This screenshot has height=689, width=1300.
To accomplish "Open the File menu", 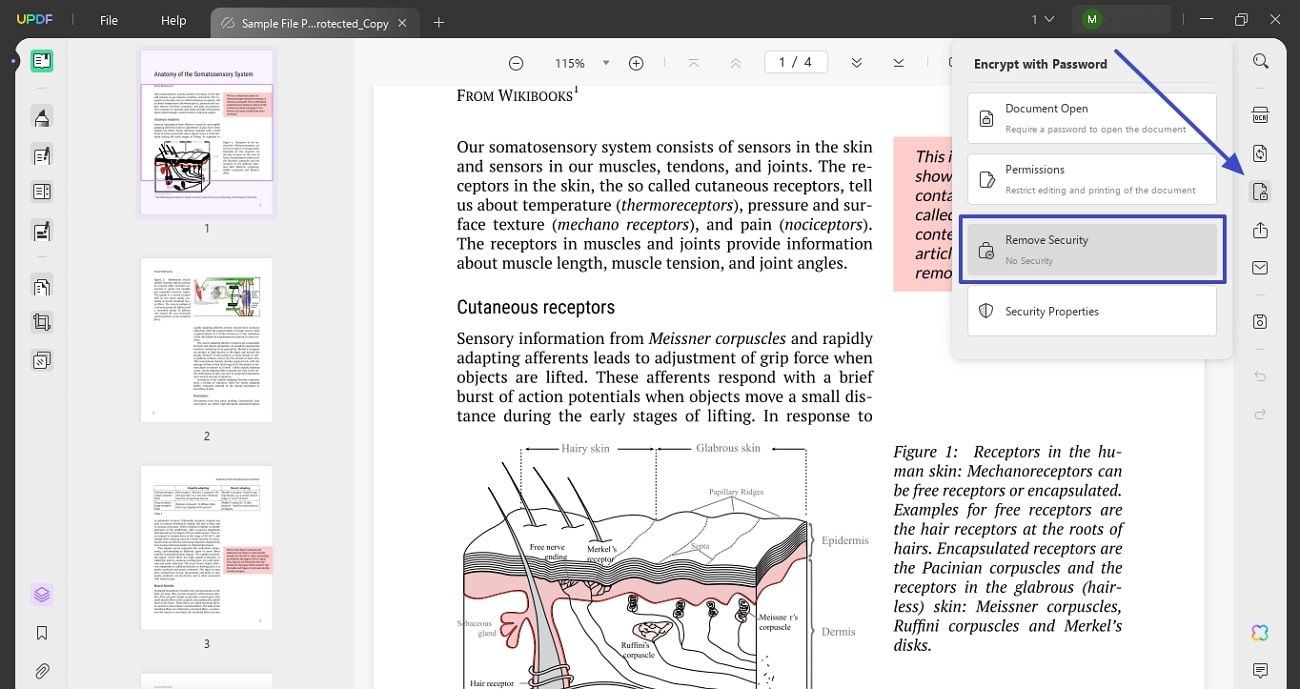I will point(109,20).
